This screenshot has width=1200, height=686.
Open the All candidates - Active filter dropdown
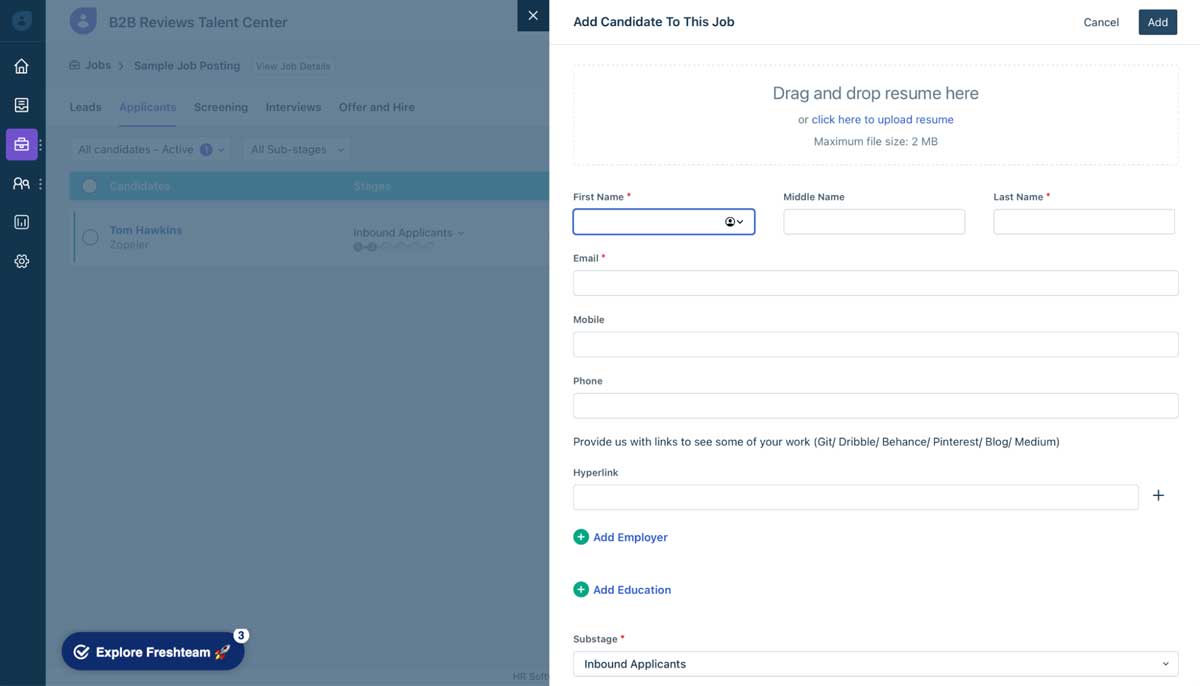coord(148,148)
